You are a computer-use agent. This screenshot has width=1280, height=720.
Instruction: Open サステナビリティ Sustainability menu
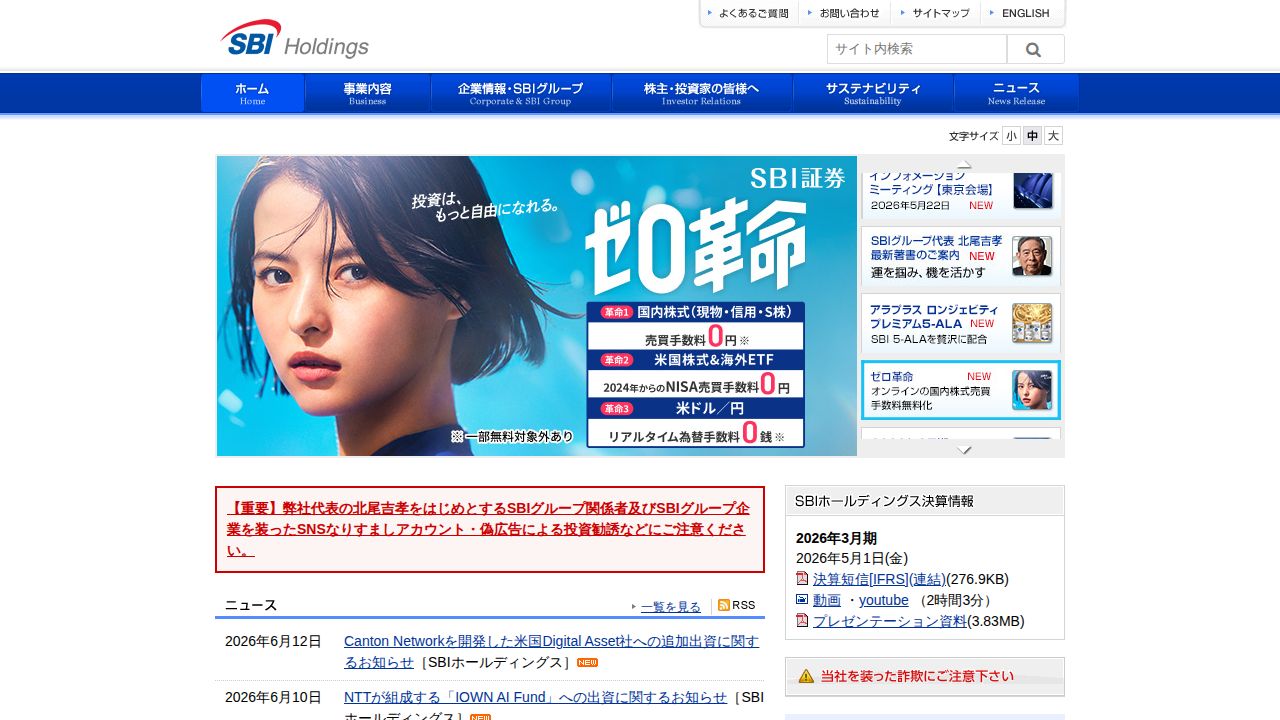pyautogui.click(x=873, y=93)
